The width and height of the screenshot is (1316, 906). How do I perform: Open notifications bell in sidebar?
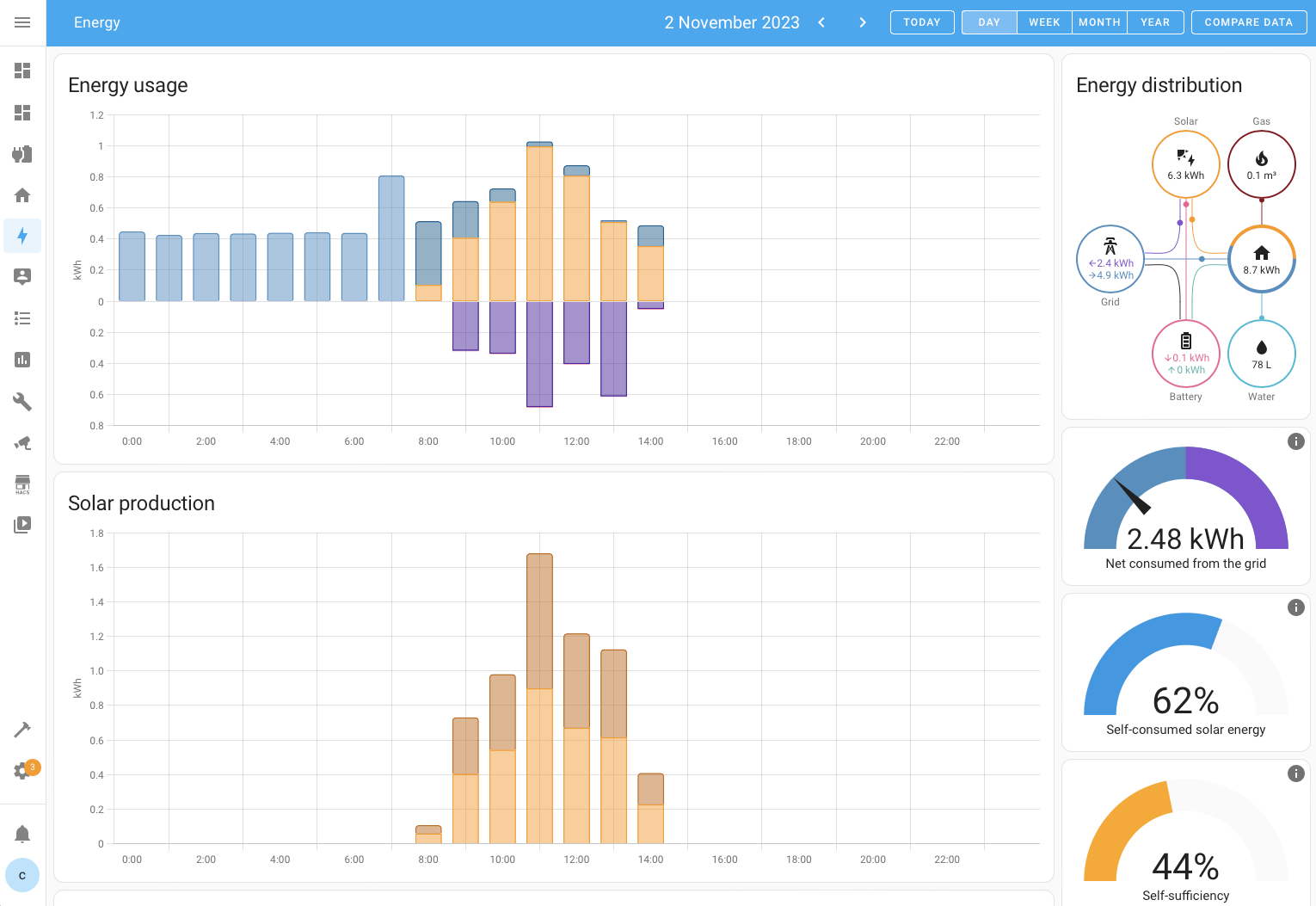(22, 834)
